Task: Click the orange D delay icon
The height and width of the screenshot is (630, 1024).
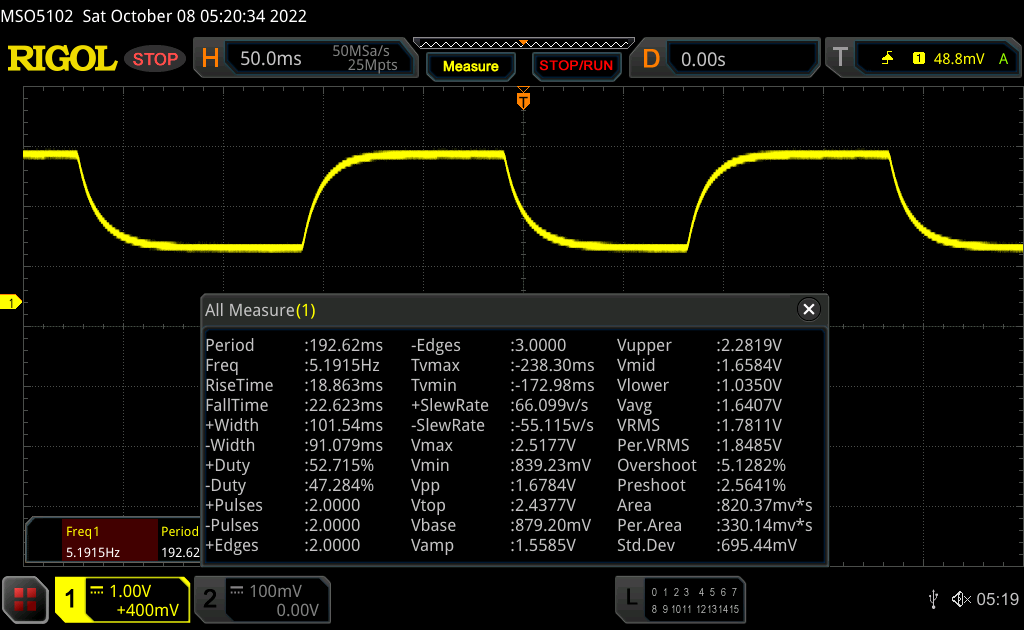Action: click(651, 59)
